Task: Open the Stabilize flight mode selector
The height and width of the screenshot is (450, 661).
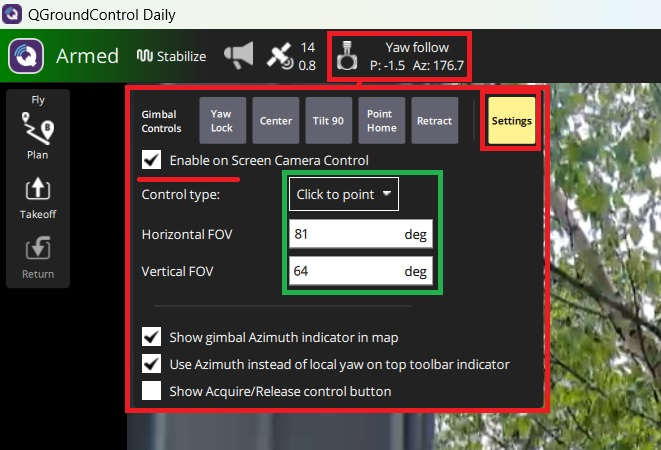Action: tap(171, 56)
